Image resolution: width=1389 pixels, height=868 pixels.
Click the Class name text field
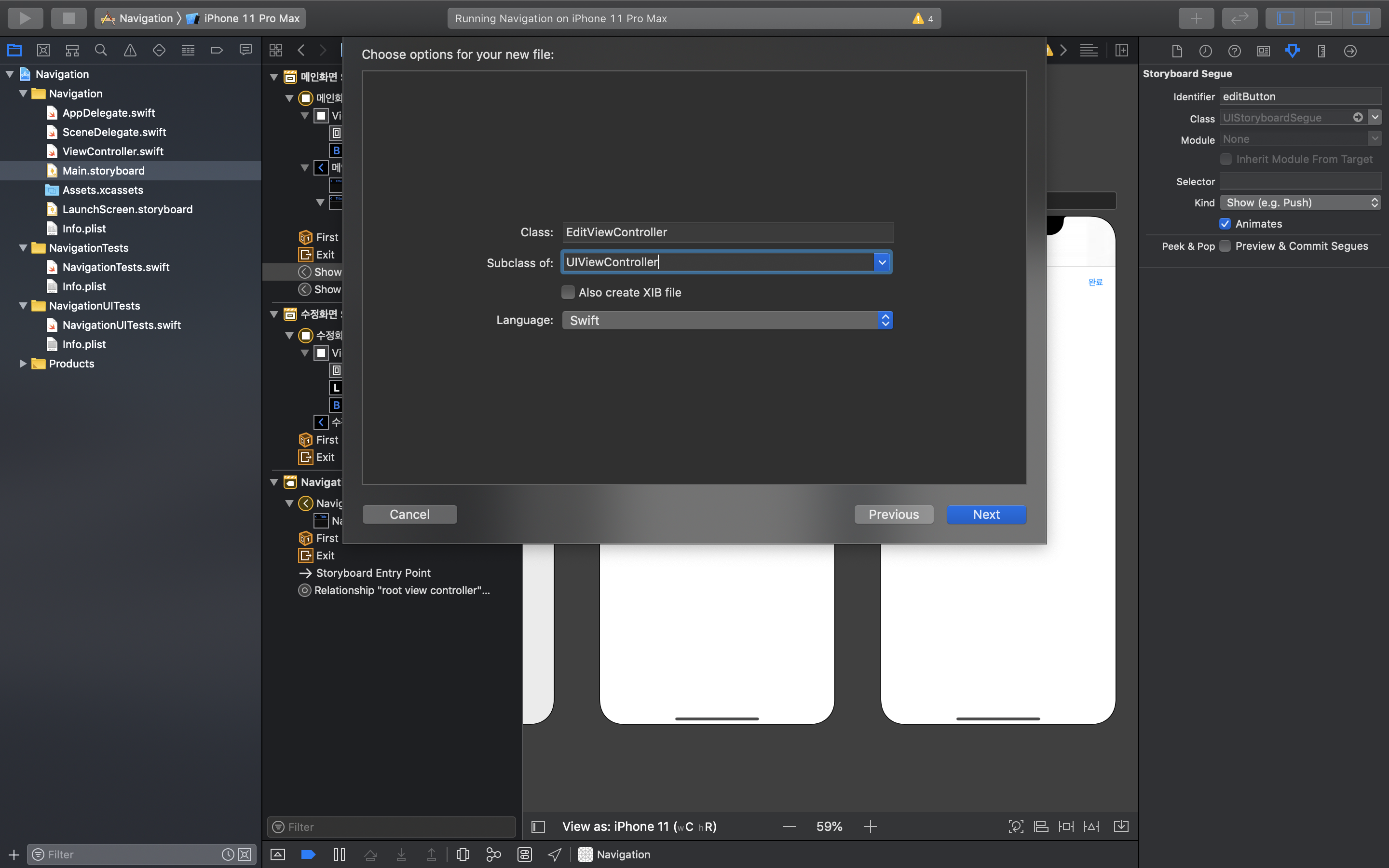coord(727,232)
